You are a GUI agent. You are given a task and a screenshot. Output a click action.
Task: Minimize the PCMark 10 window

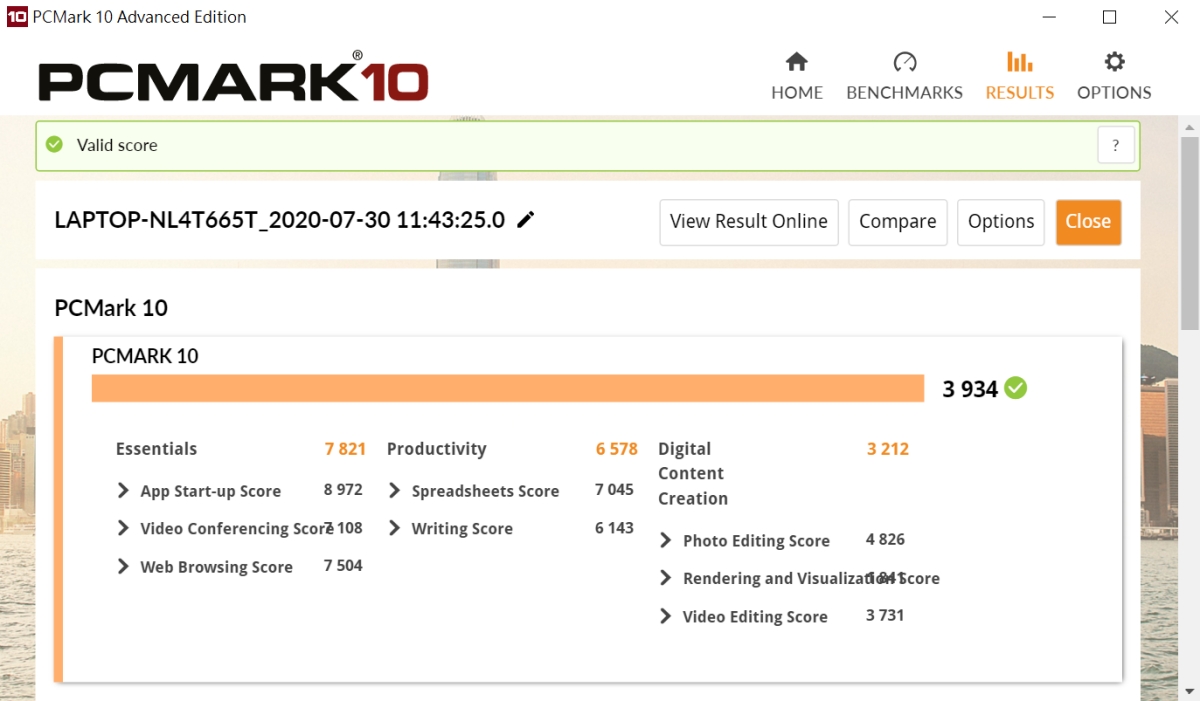point(1048,17)
